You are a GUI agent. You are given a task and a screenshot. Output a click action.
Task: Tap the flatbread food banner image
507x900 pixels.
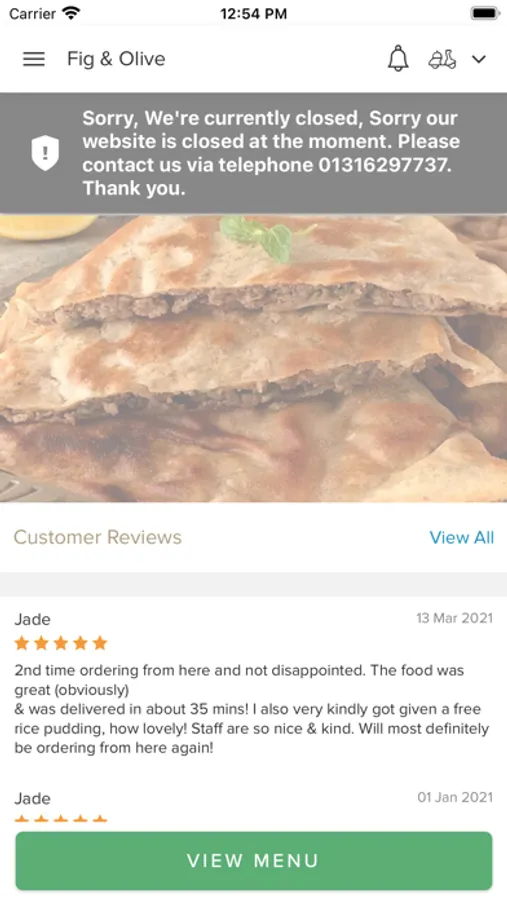pos(253,358)
